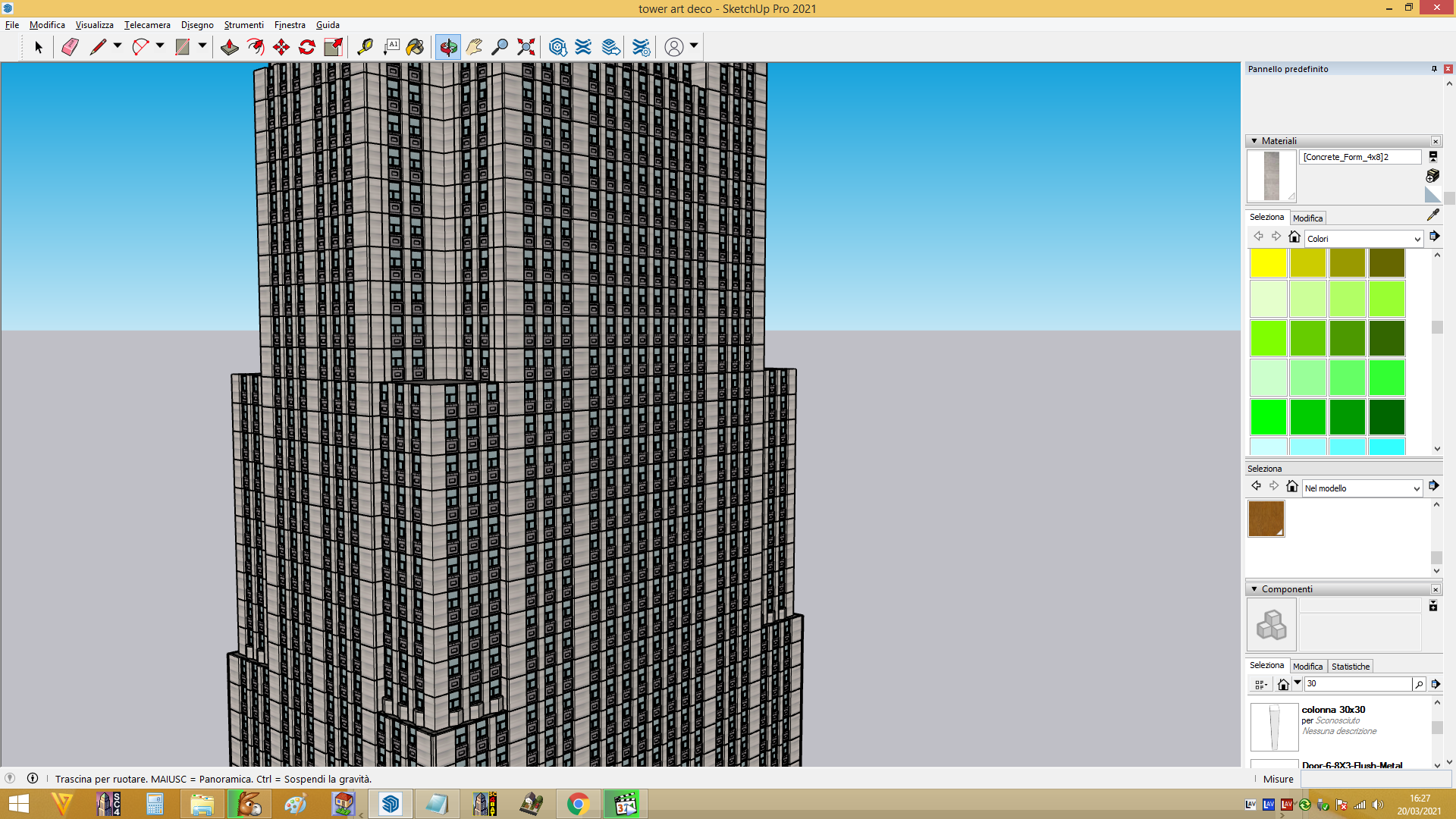Select the Rectangle shape tool
This screenshot has width=1456, height=819.
point(183,47)
